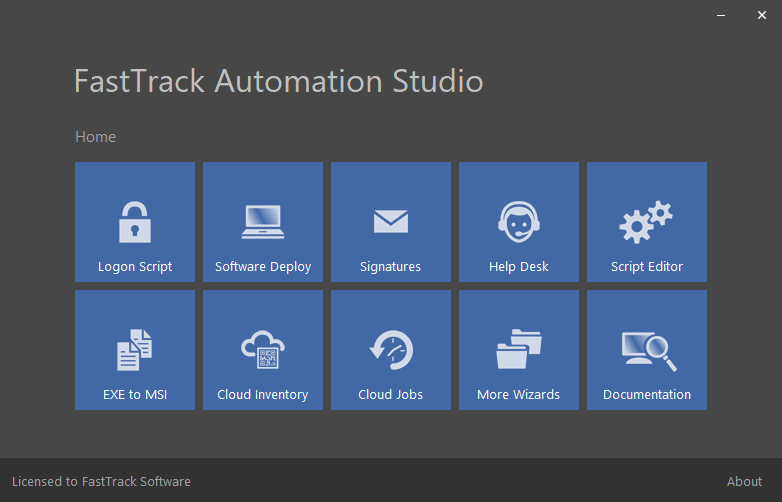Start the EXE to MSI wizard

tap(135, 350)
